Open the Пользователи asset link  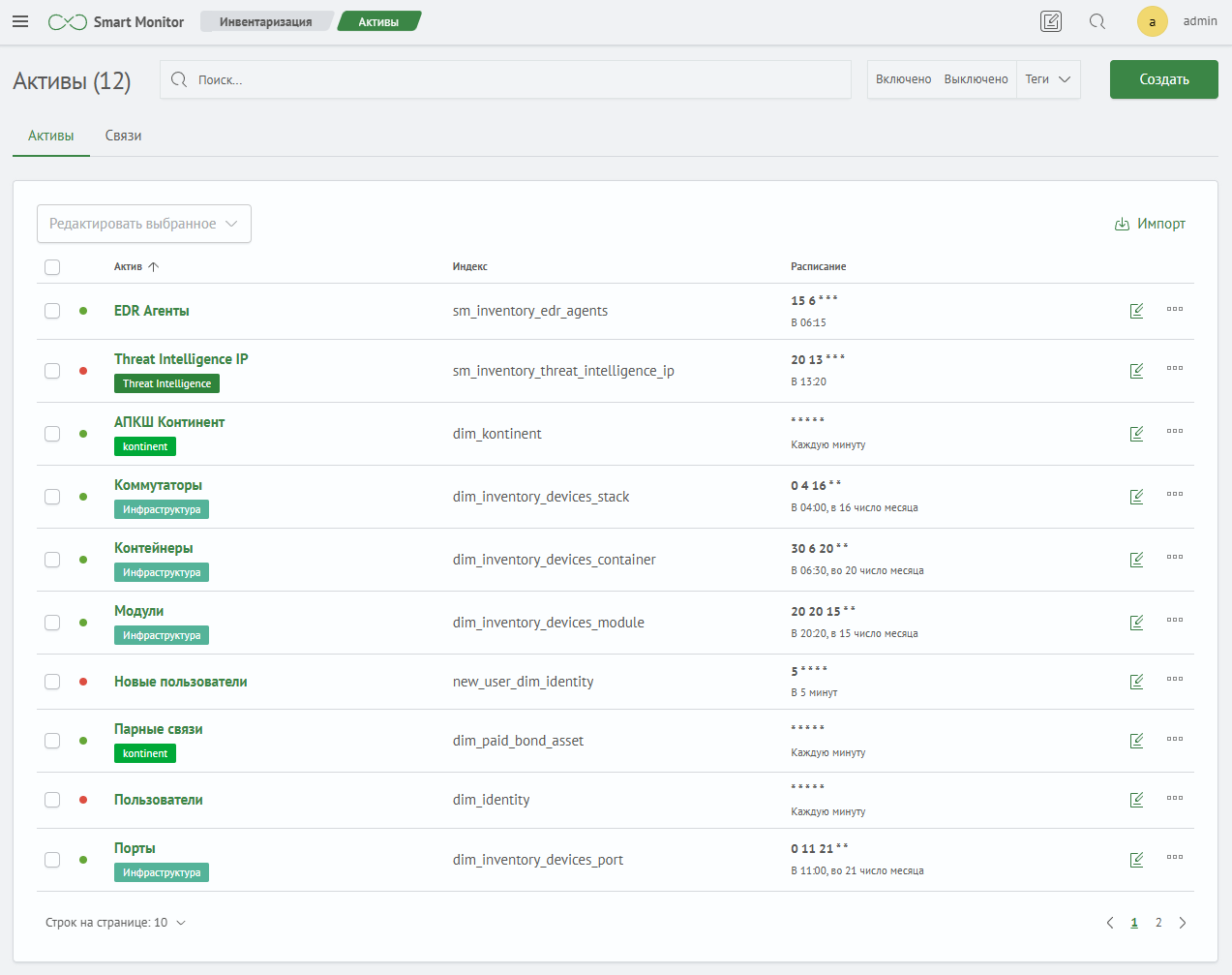pyautogui.click(x=159, y=800)
